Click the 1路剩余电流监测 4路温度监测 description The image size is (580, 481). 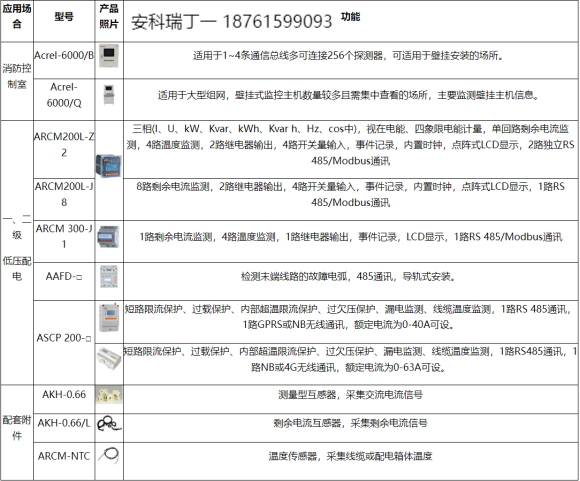click(350, 236)
